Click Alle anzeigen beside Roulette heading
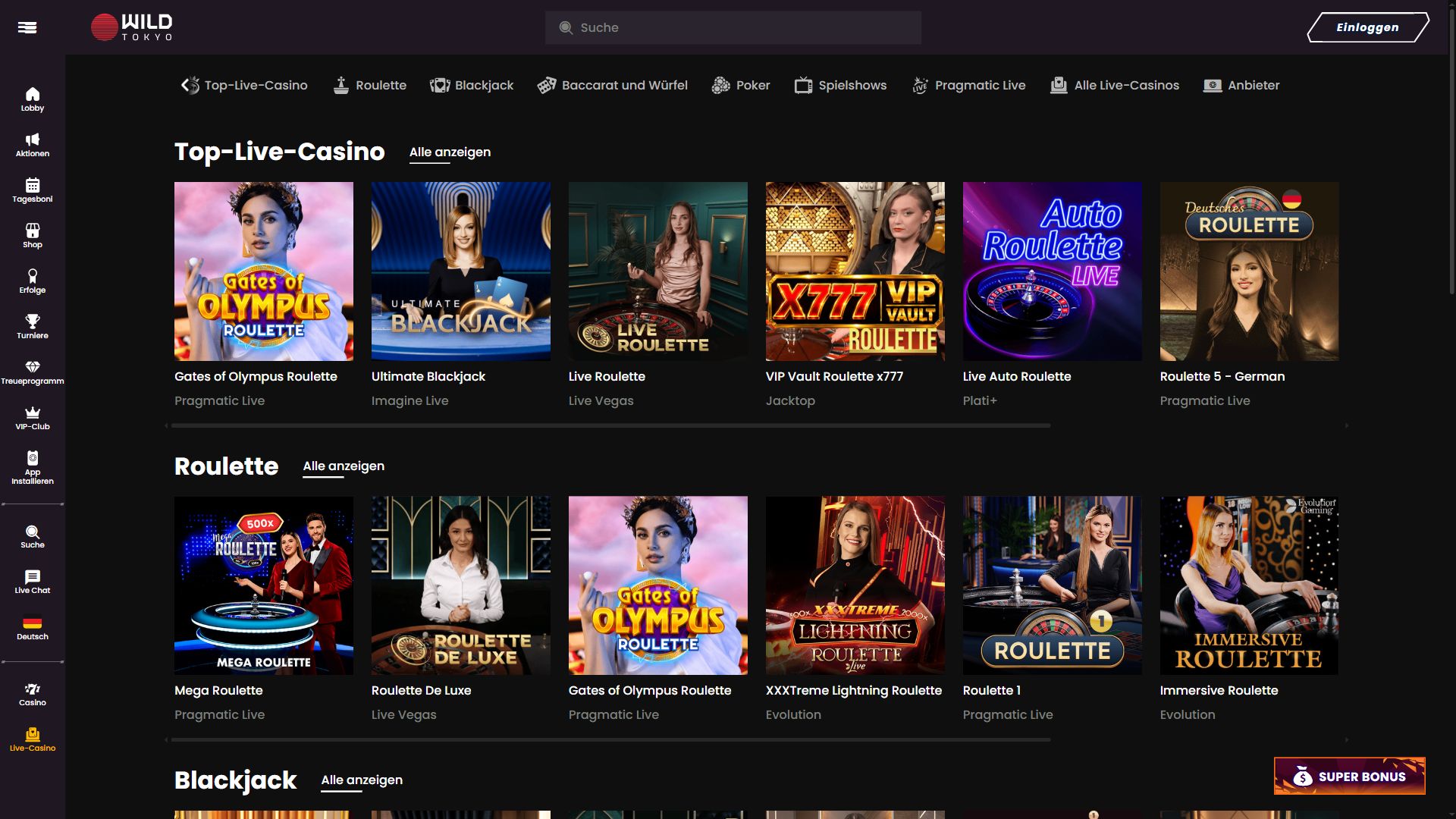1456x819 pixels. [344, 466]
